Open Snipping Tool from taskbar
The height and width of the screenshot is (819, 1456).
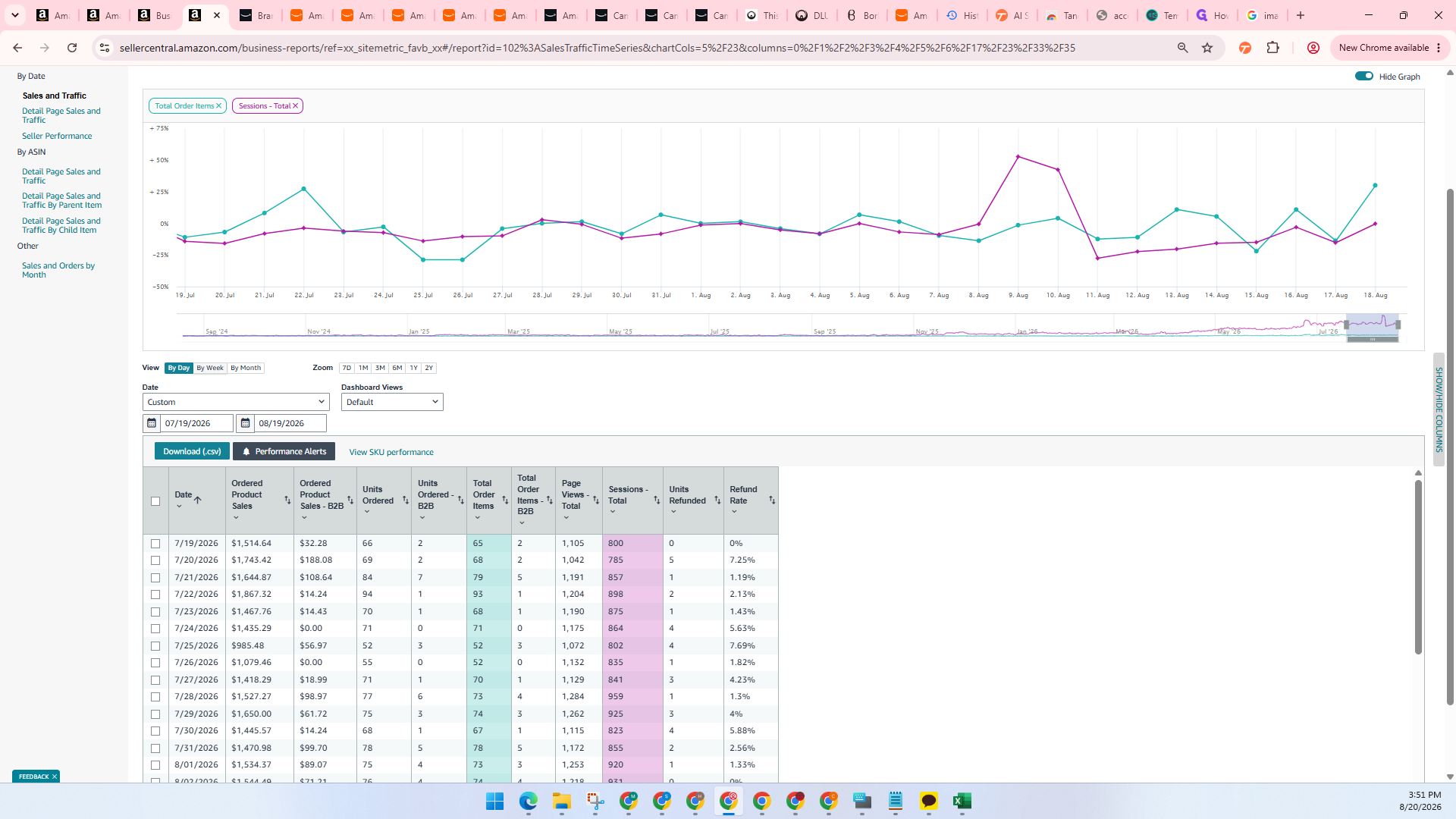tap(595, 802)
